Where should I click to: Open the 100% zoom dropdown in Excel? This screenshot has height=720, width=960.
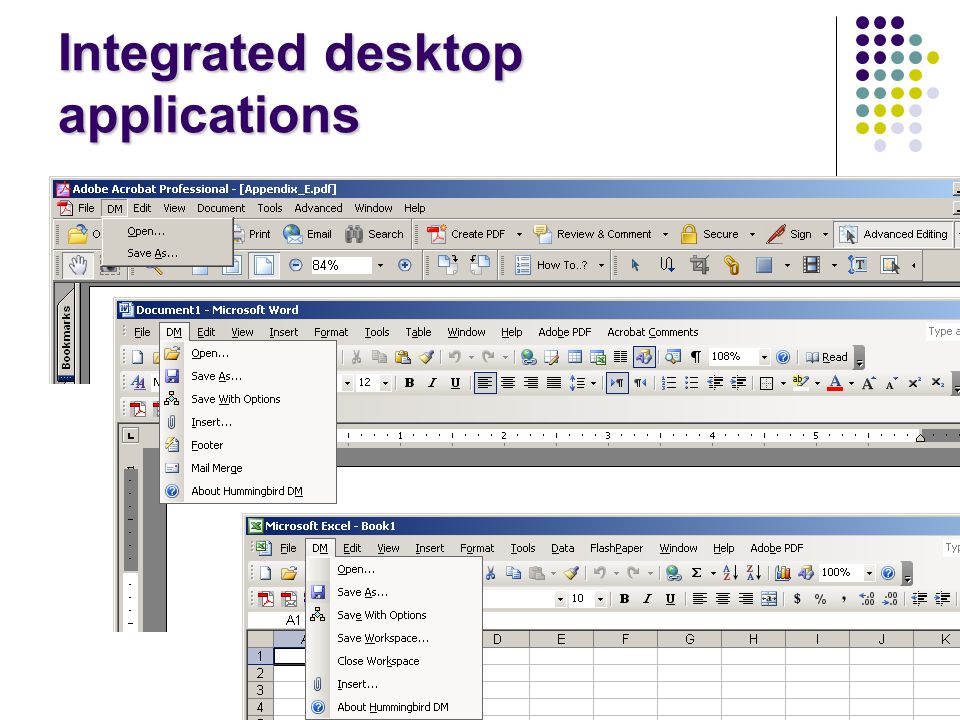pyautogui.click(x=869, y=573)
